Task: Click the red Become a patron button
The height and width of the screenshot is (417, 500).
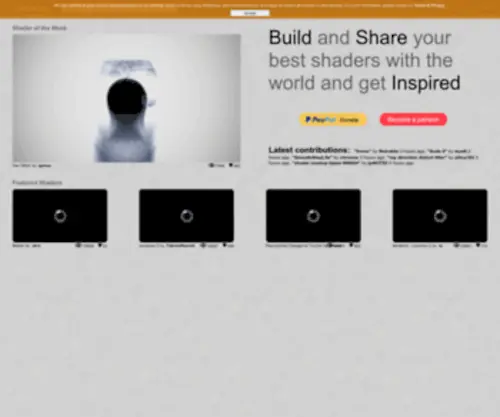Action: [413, 119]
